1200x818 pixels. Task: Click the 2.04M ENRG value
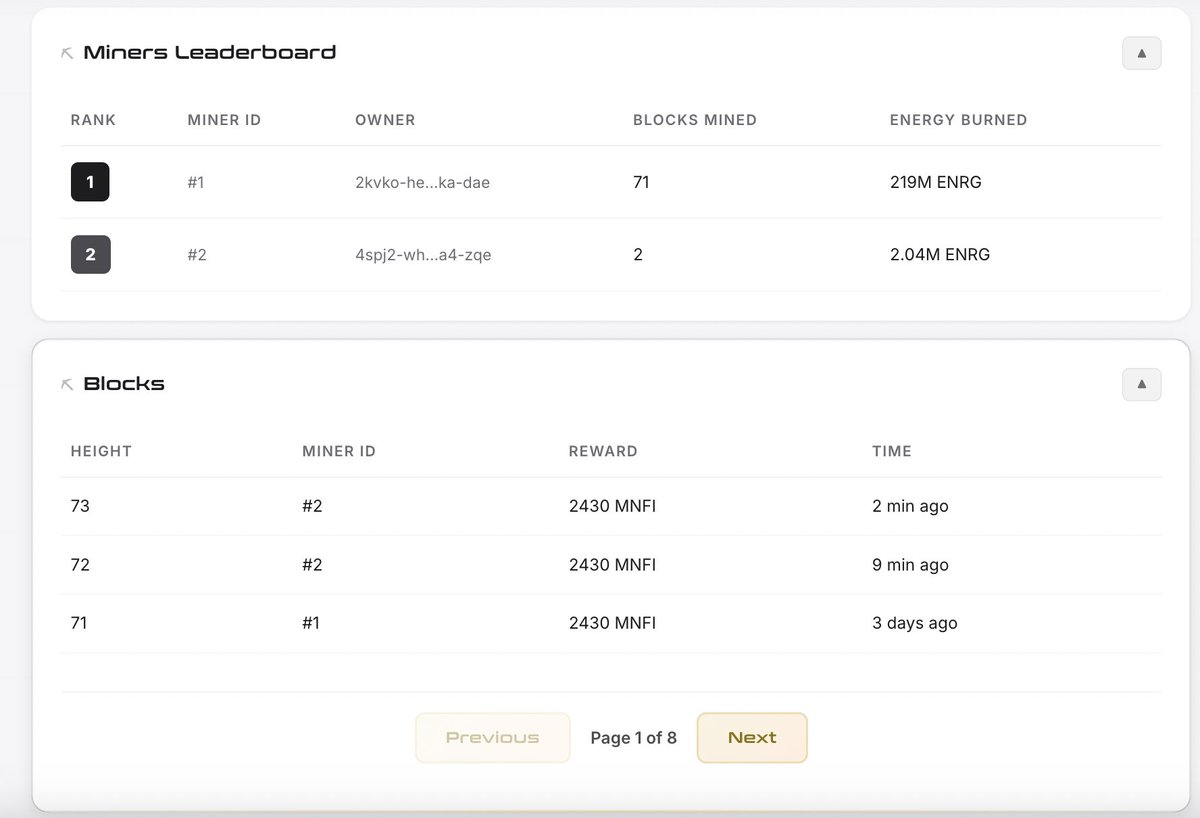tap(940, 255)
